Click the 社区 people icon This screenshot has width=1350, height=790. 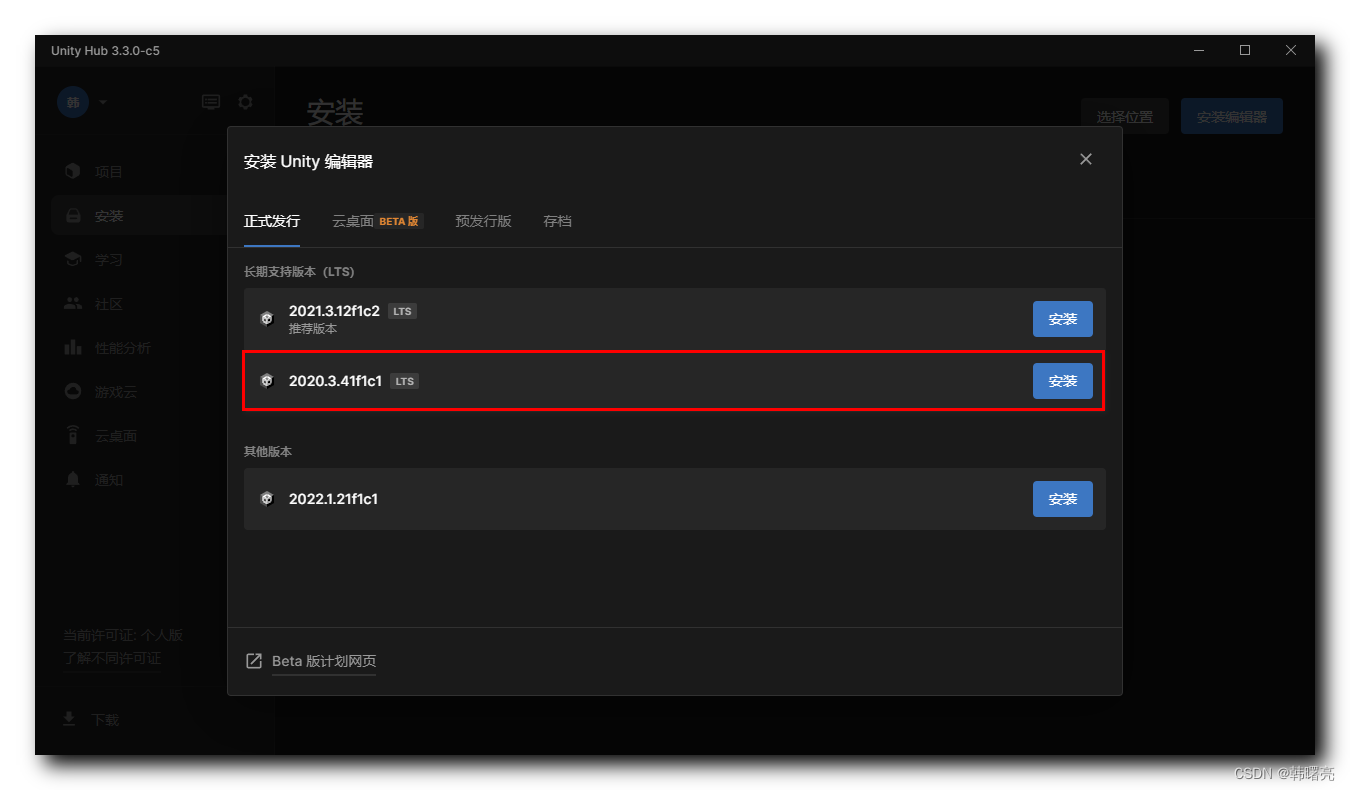(73, 304)
